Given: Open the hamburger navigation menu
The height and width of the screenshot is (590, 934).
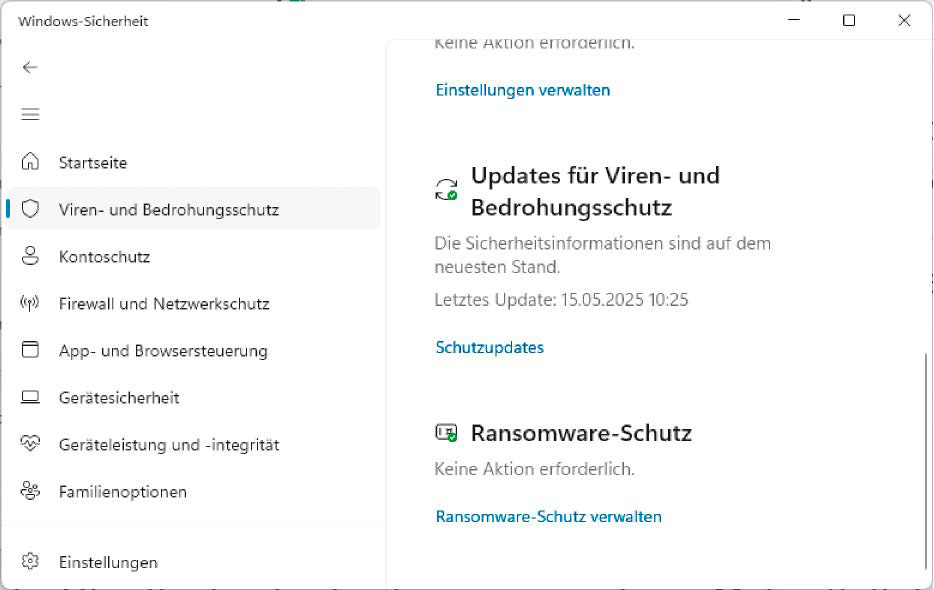Looking at the screenshot, I should tap(30, 114).
